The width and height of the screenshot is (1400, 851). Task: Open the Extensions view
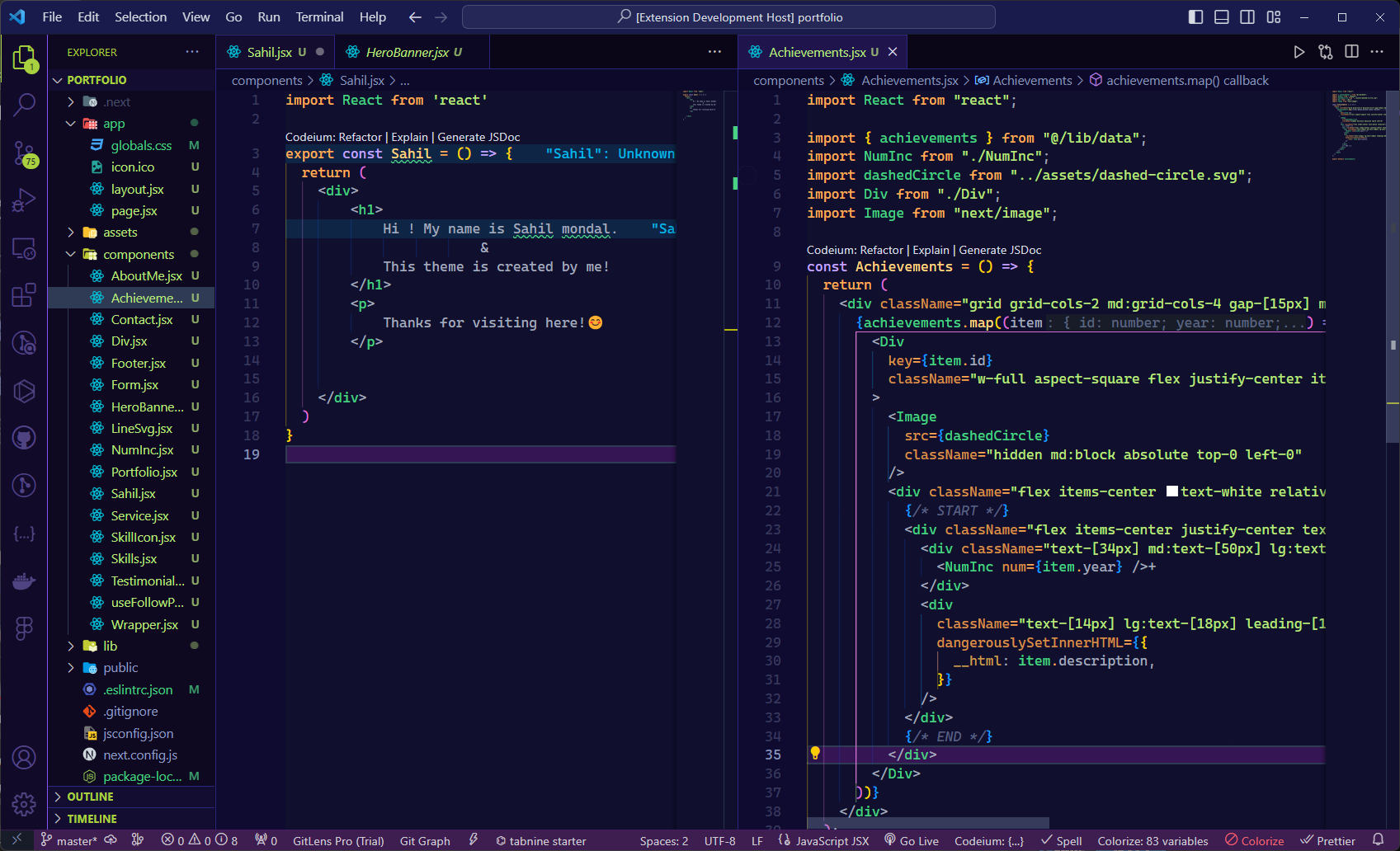[25, 295]
